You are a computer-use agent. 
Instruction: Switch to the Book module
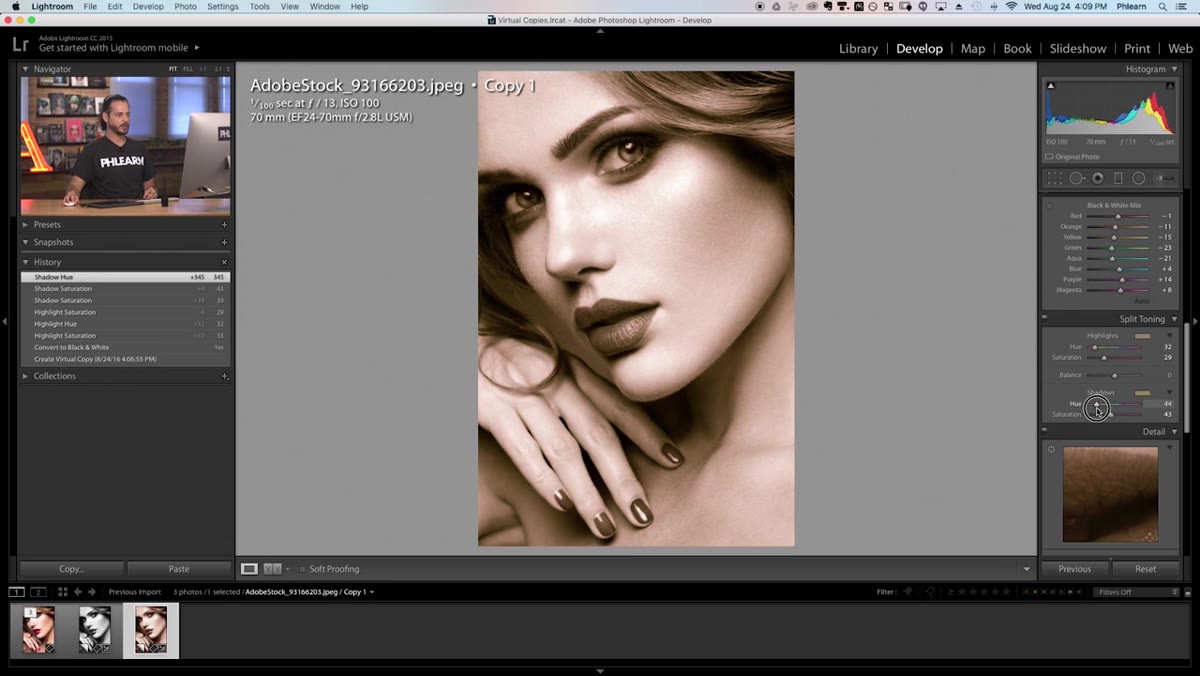(x=1017, y=48)
